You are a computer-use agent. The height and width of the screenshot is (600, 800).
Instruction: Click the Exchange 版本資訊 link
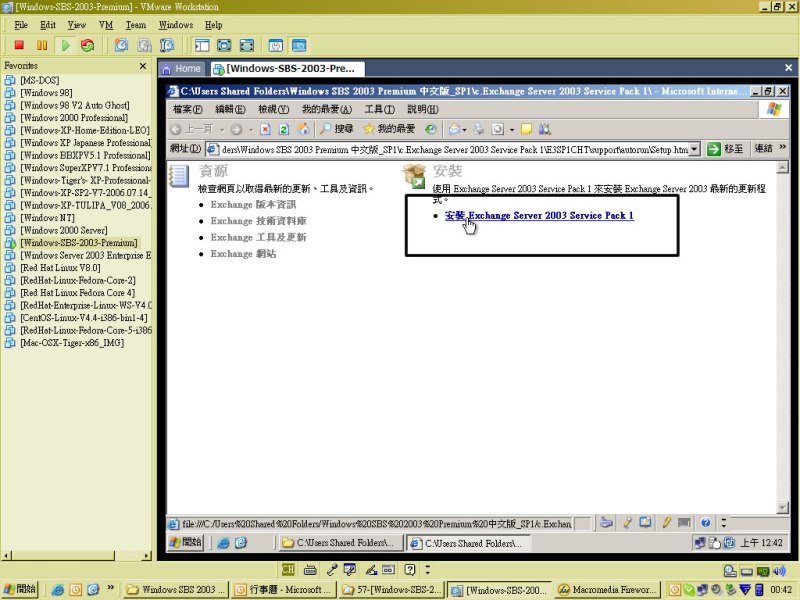click(x=253, y=205)
